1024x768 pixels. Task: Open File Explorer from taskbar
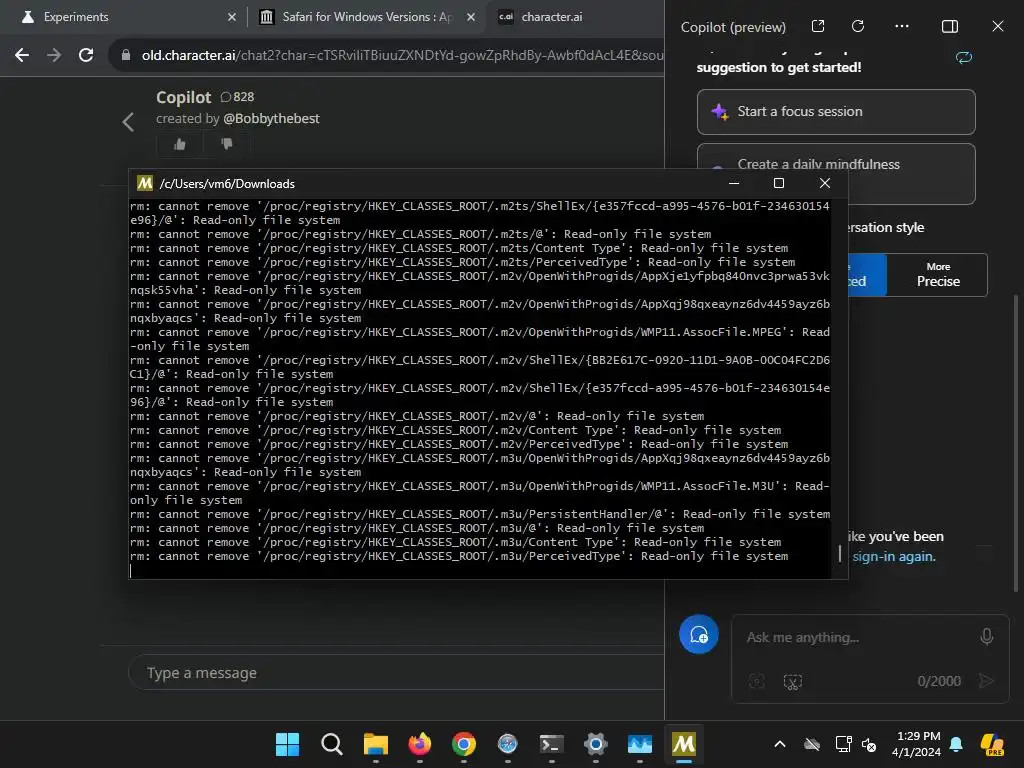[x=376, y=744]
